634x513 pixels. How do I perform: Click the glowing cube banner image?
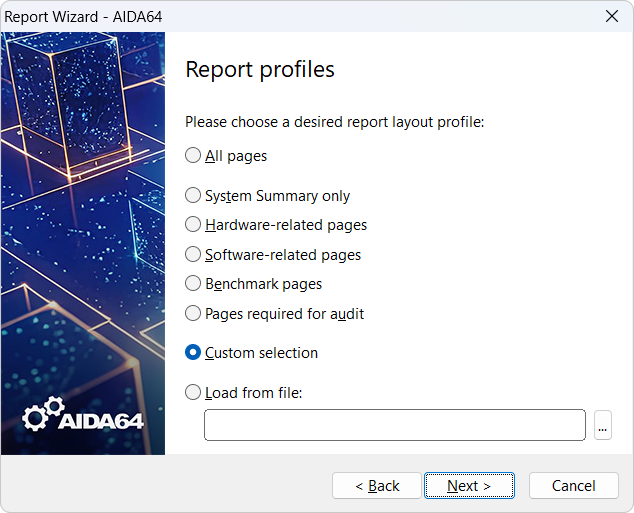pos(82,200)
